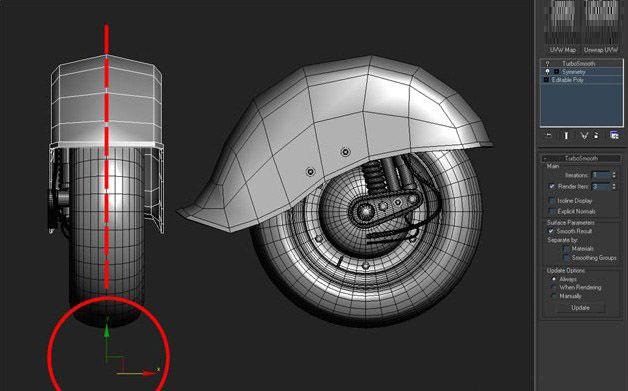Click the red X axis gizmo arrow
628x391 pixels.
click(149, 373)
